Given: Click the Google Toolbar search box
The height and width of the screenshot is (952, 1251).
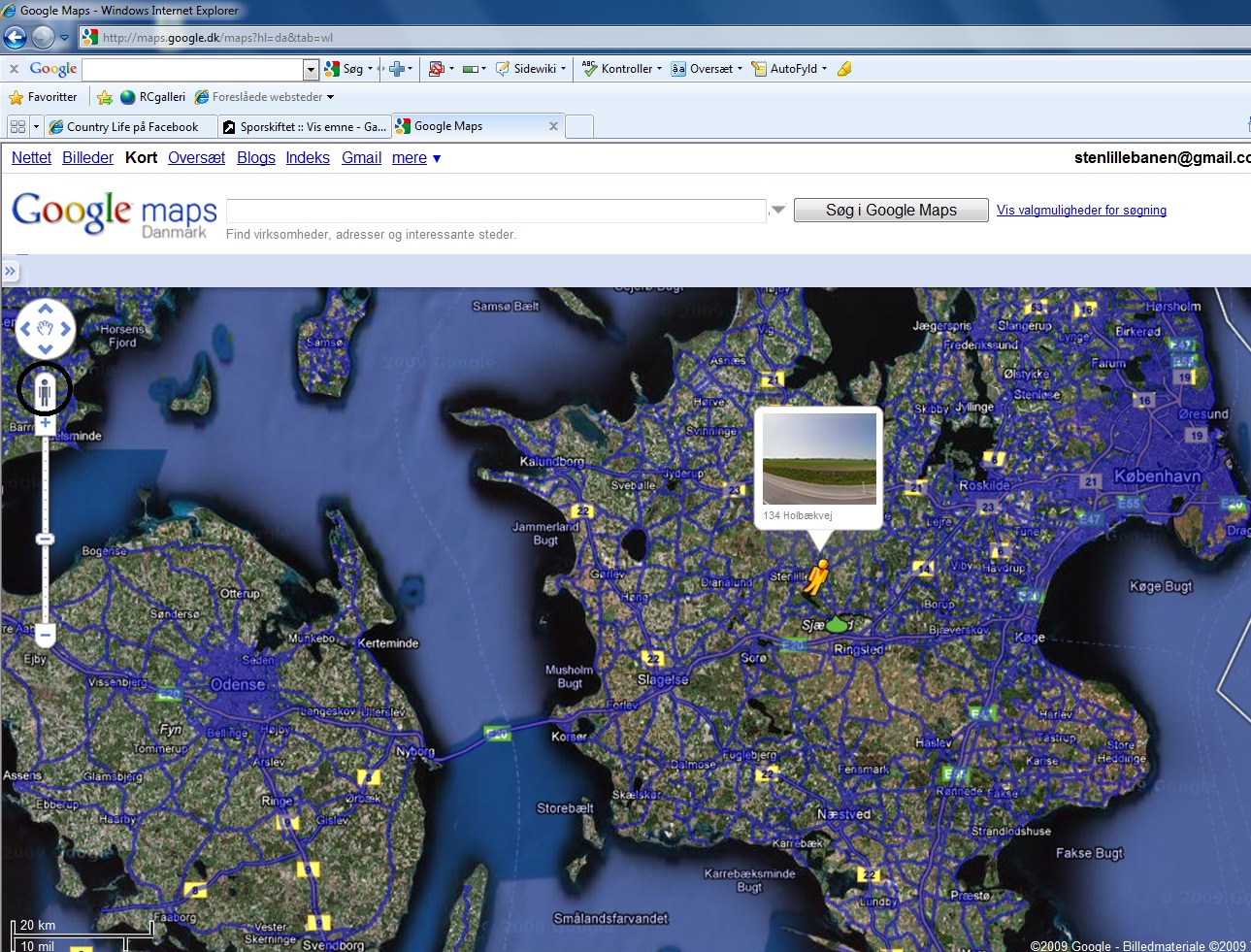Looking at the screenshot, I should [193, 69].
